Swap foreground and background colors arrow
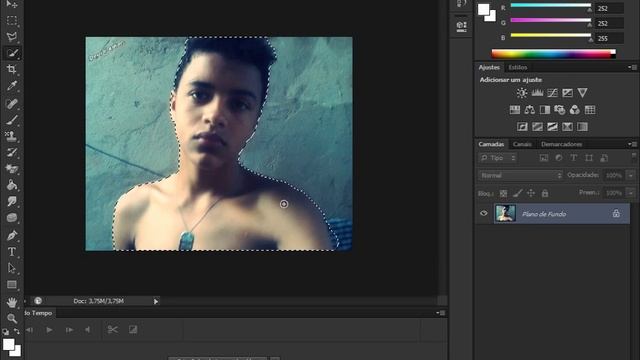640x360 pixels. point(17,331)
